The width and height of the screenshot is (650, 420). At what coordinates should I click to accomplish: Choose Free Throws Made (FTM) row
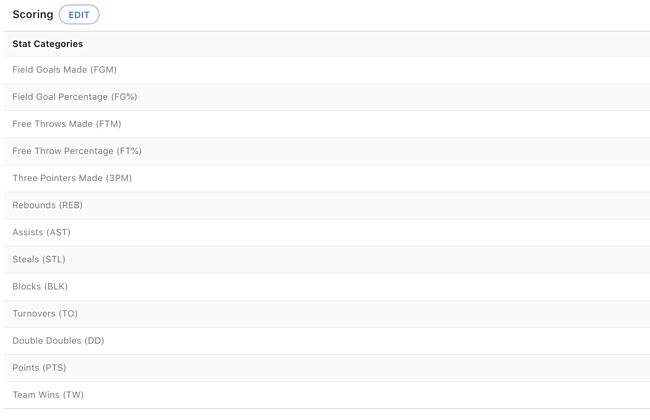[327, 124]
